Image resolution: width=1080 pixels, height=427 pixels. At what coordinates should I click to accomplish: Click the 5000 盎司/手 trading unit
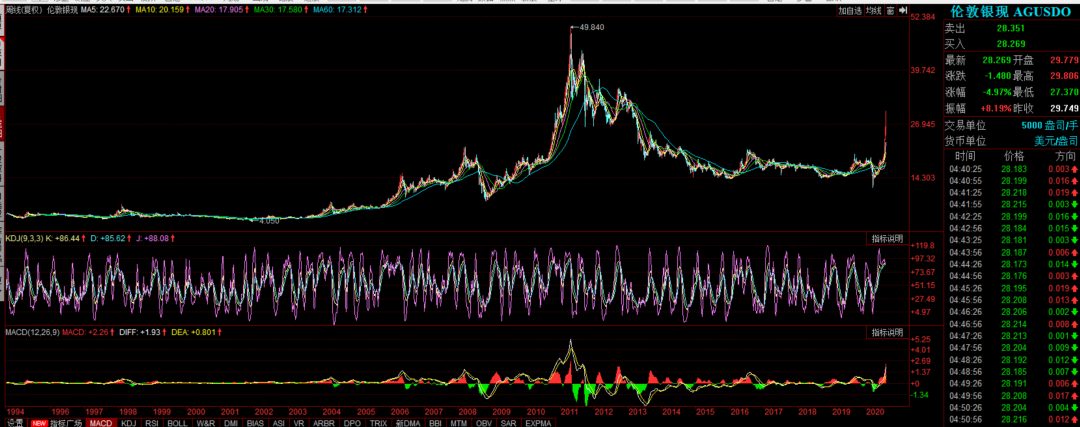click(x=1049, y=125)
